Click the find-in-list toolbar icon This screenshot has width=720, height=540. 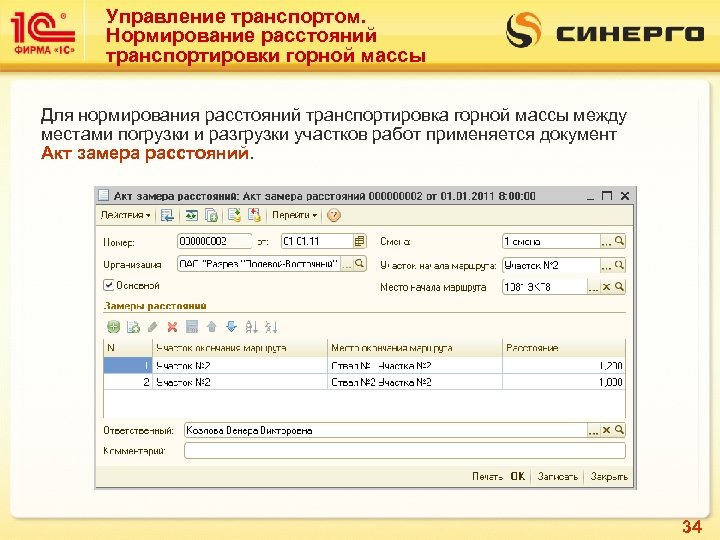(167, 215)
